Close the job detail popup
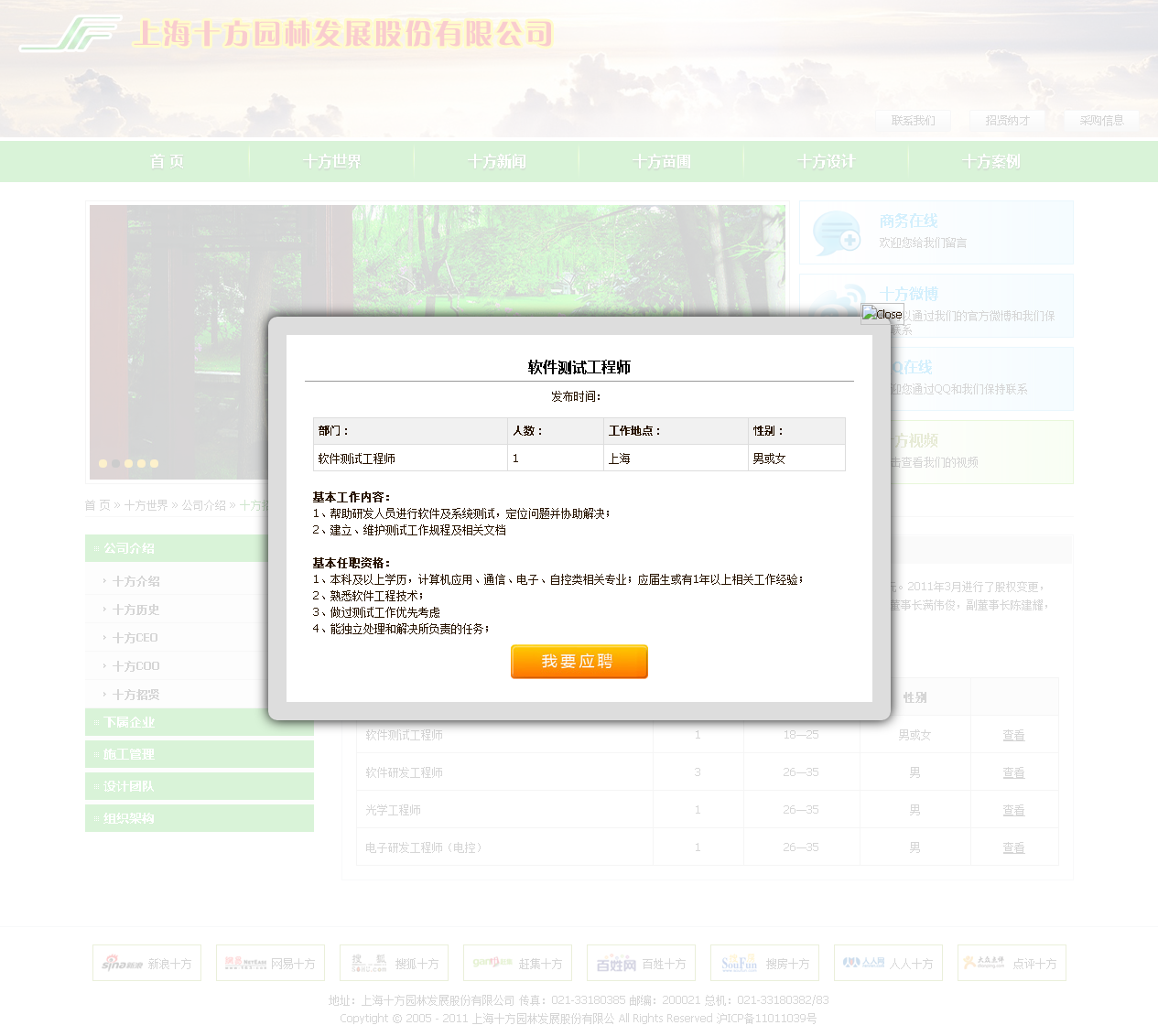Viewport: 1158px width, 1036px height. pos(882,314)
